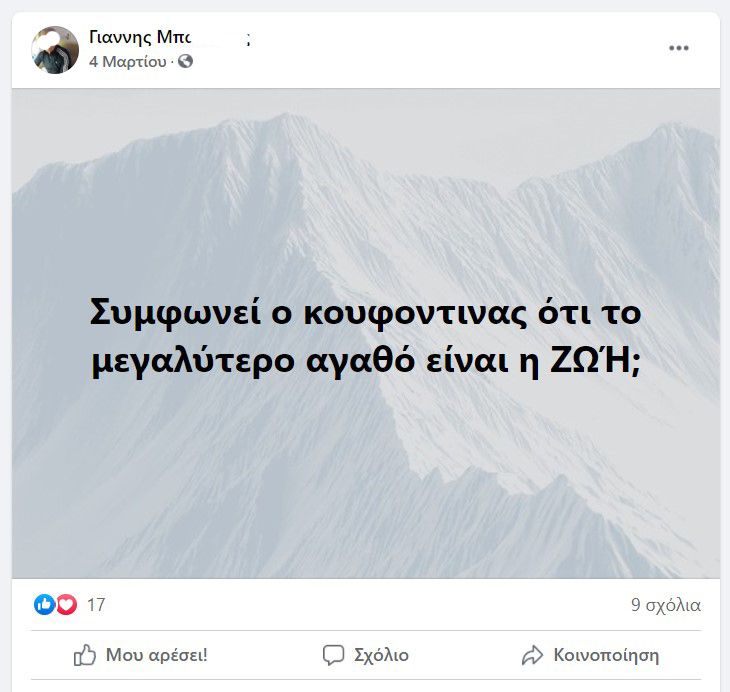Click the Σχόλιο comment button label
730x692 pixels.
point(381,655)
